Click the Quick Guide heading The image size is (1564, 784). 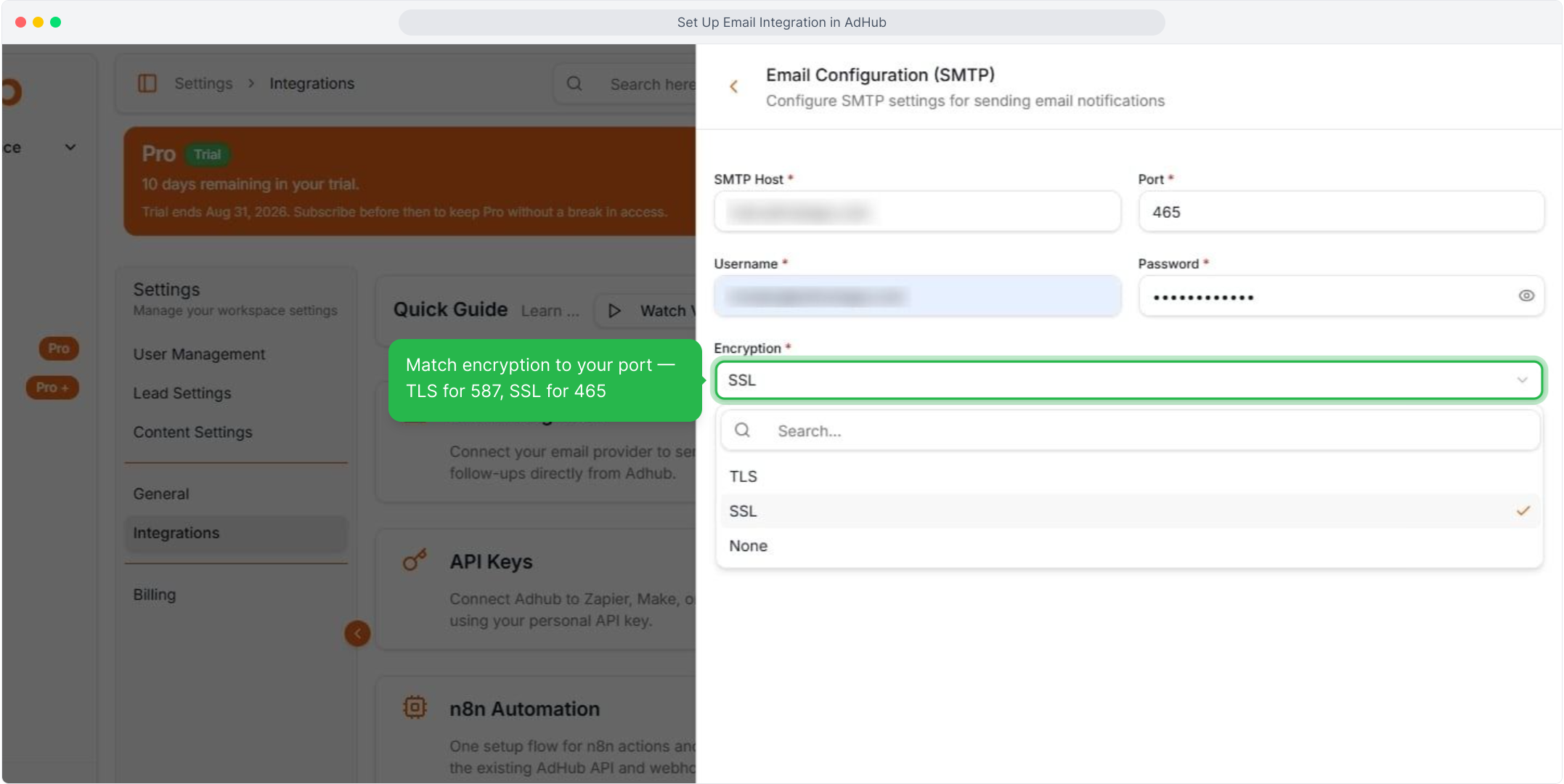pyautogui.click(x=450, y=310)
